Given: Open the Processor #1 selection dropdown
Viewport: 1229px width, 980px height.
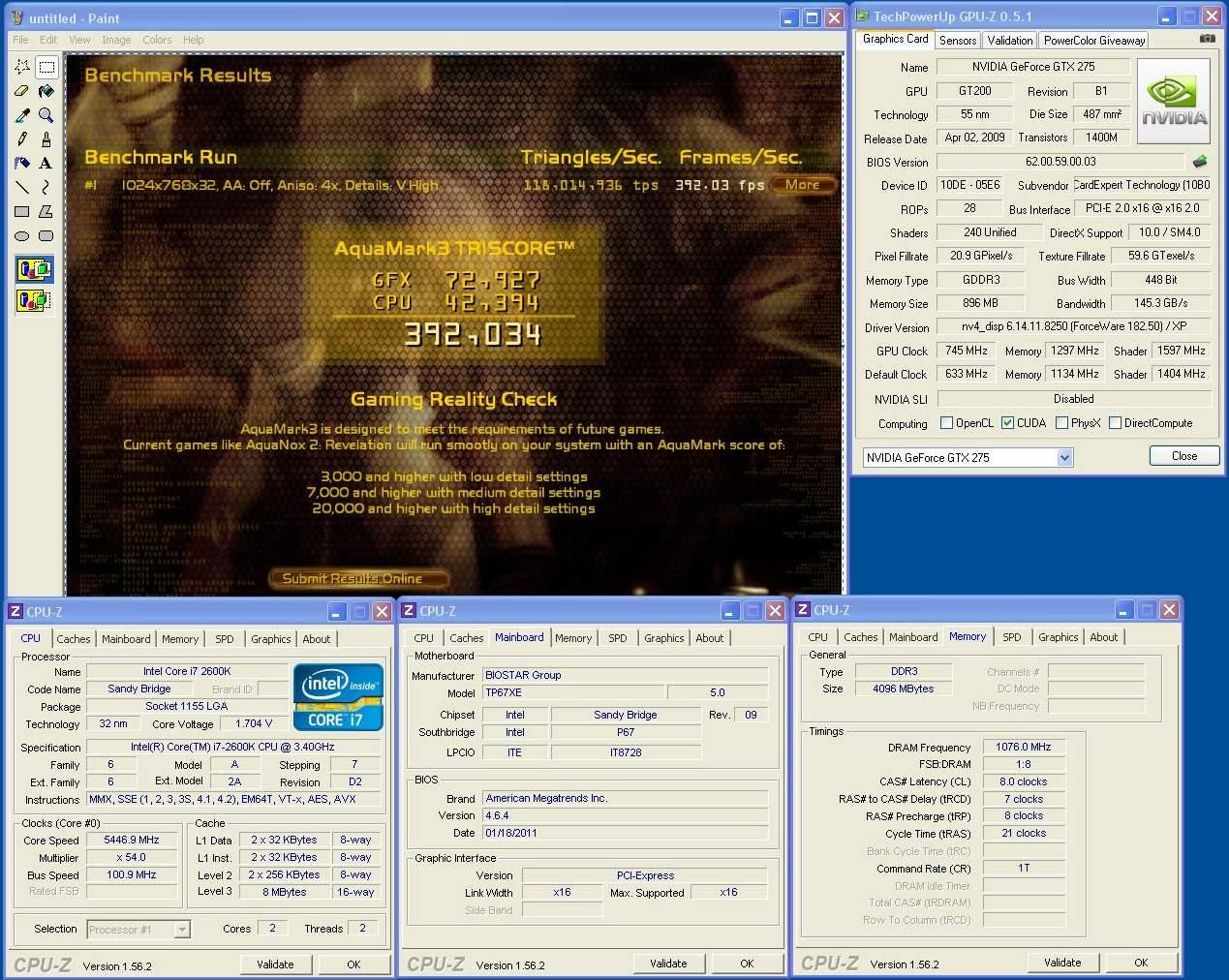Looking at the screenshot, I should coord(182,930).
